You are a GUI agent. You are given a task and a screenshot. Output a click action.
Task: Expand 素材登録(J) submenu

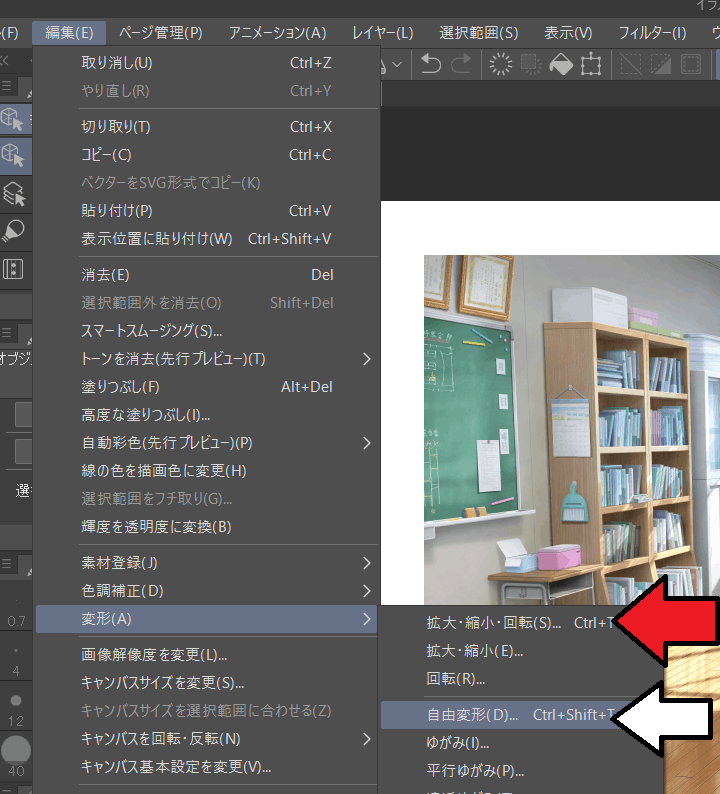coord(207,563)
